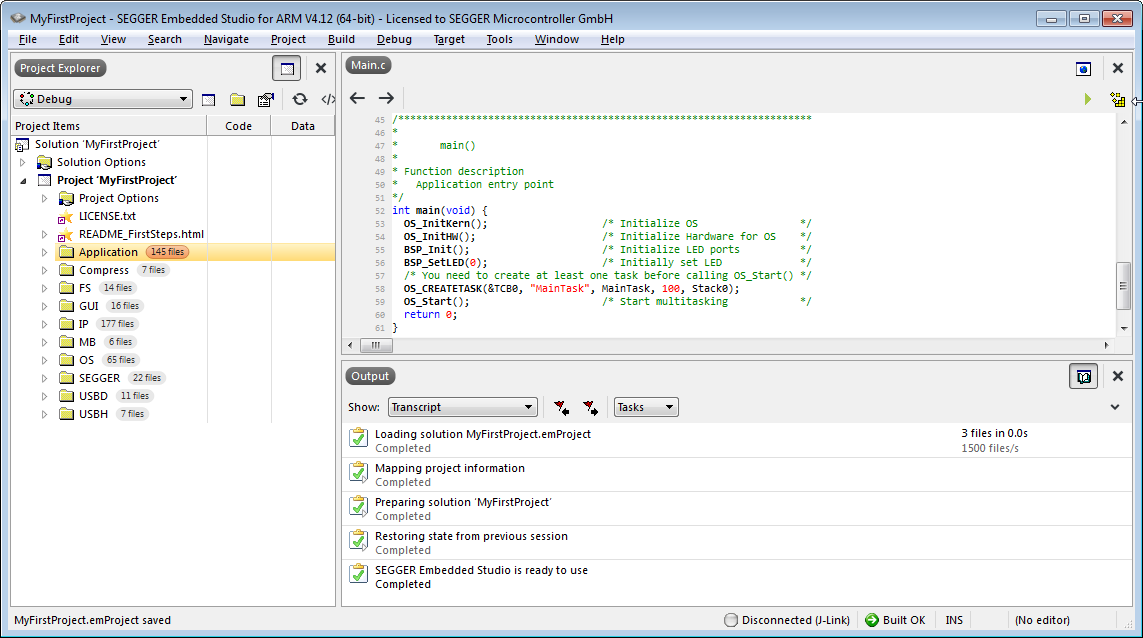Screen dimensions: 1143x638
Task: Collapse the Project 'MyFirstProject' node
Action: (23, 180)
